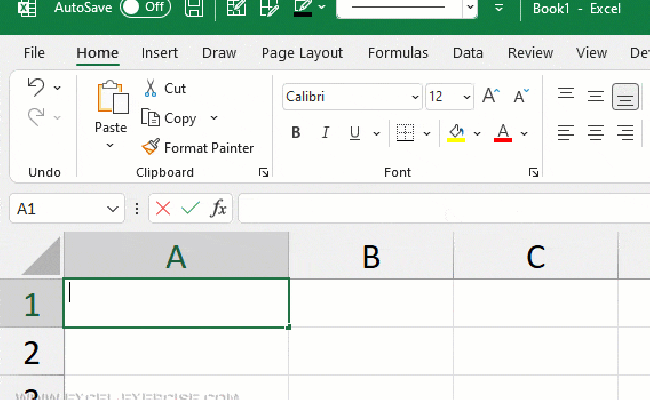The image size is (650, 400).
Task: Select column A header
Action: [x=177, y=256]
